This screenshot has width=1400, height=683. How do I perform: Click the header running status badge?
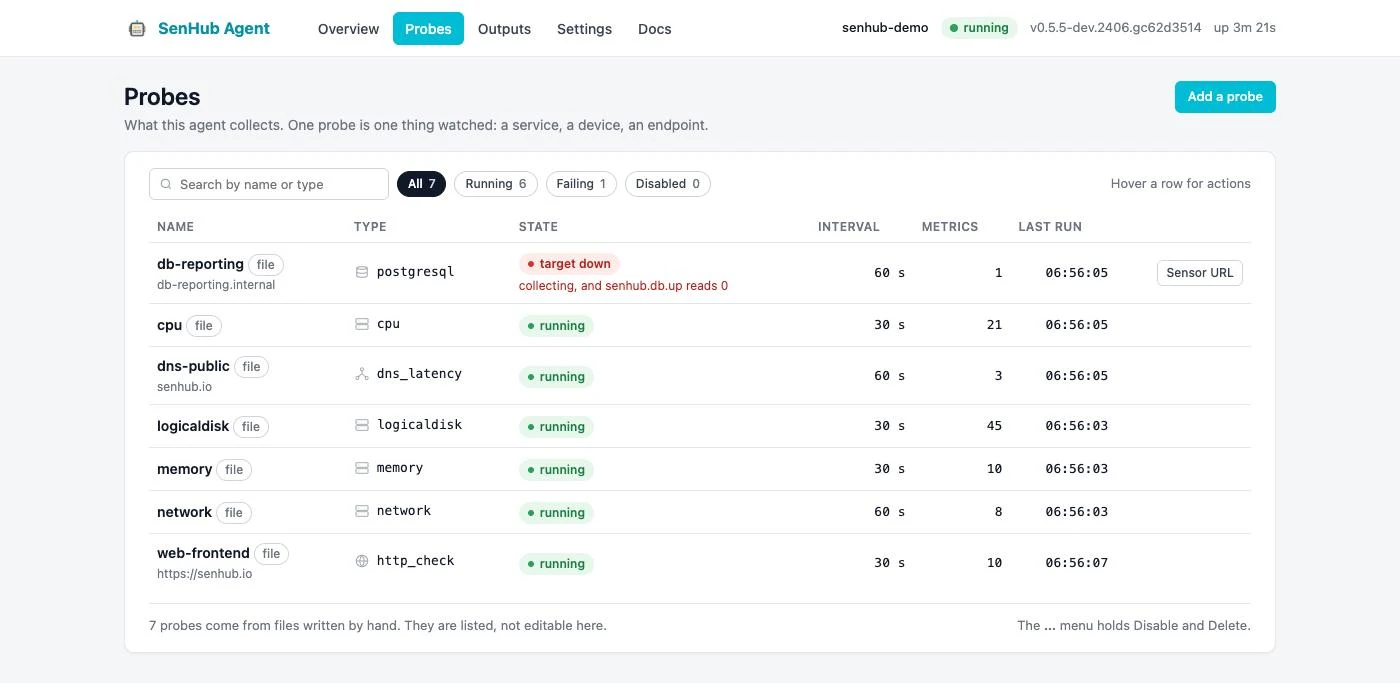979,28
